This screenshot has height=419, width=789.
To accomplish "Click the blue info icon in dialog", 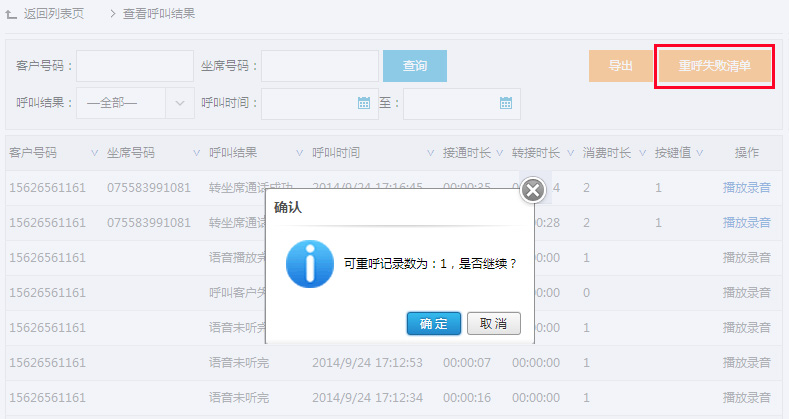I will tap(309, 264).
